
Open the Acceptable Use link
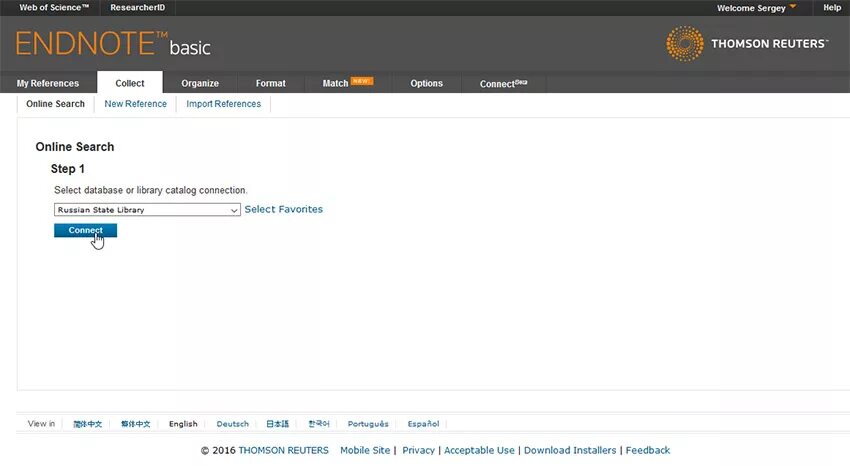pyautogui.click(x=479, y=450)
